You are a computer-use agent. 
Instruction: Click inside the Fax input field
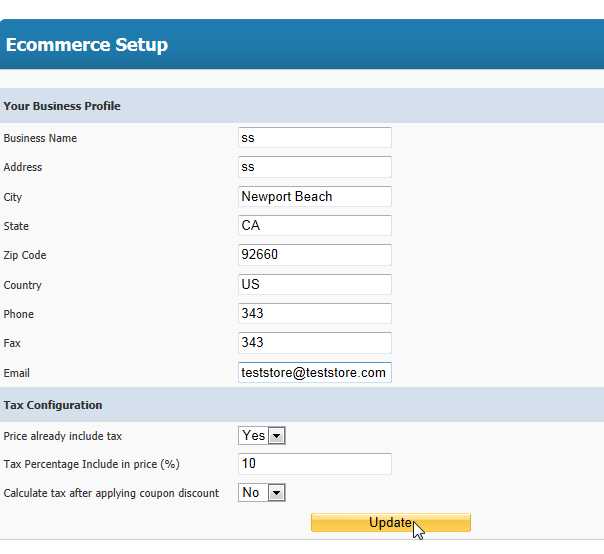click(x=315, y=342)
